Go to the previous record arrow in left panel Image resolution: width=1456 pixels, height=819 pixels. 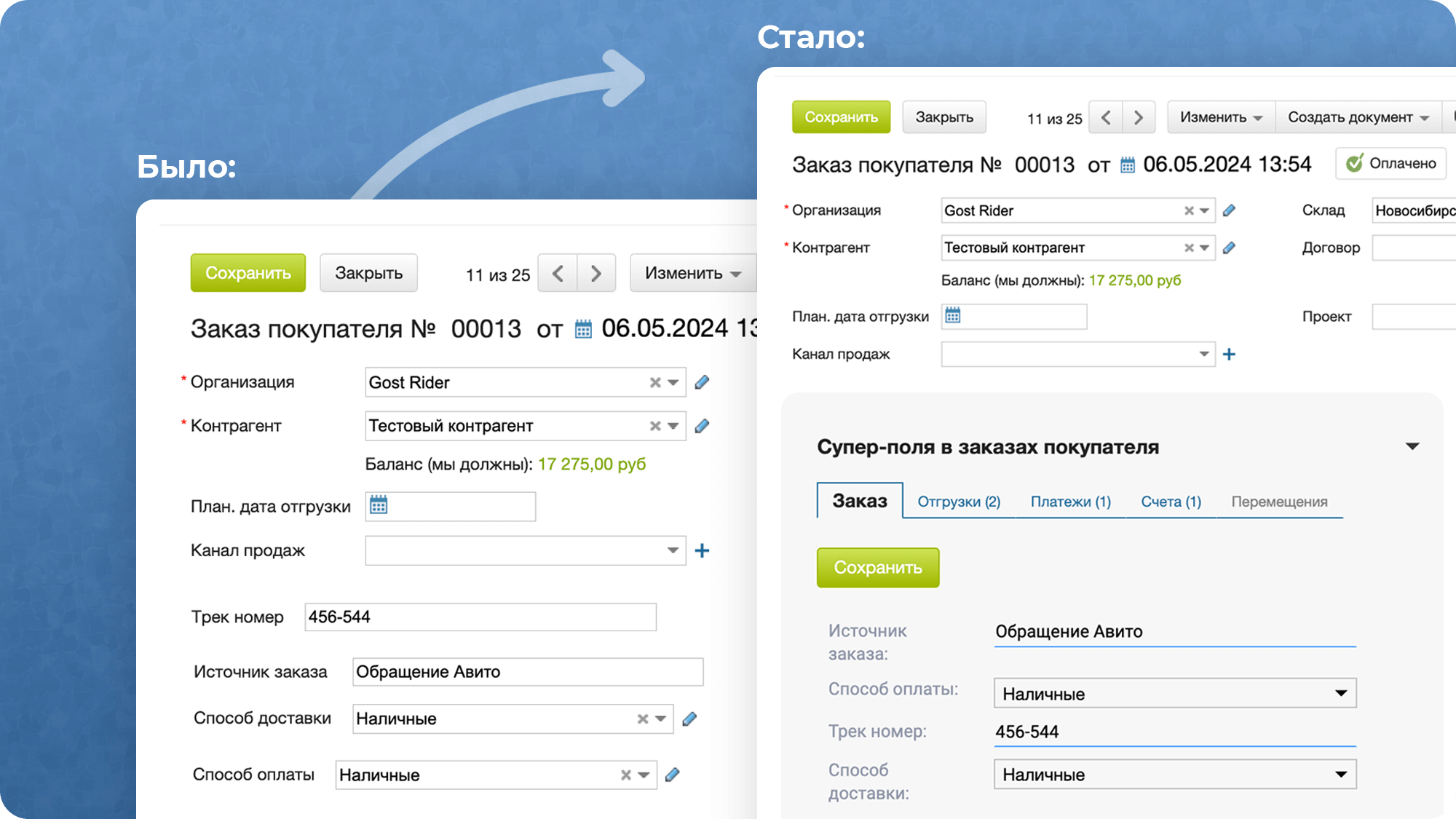tap(558, 273)
